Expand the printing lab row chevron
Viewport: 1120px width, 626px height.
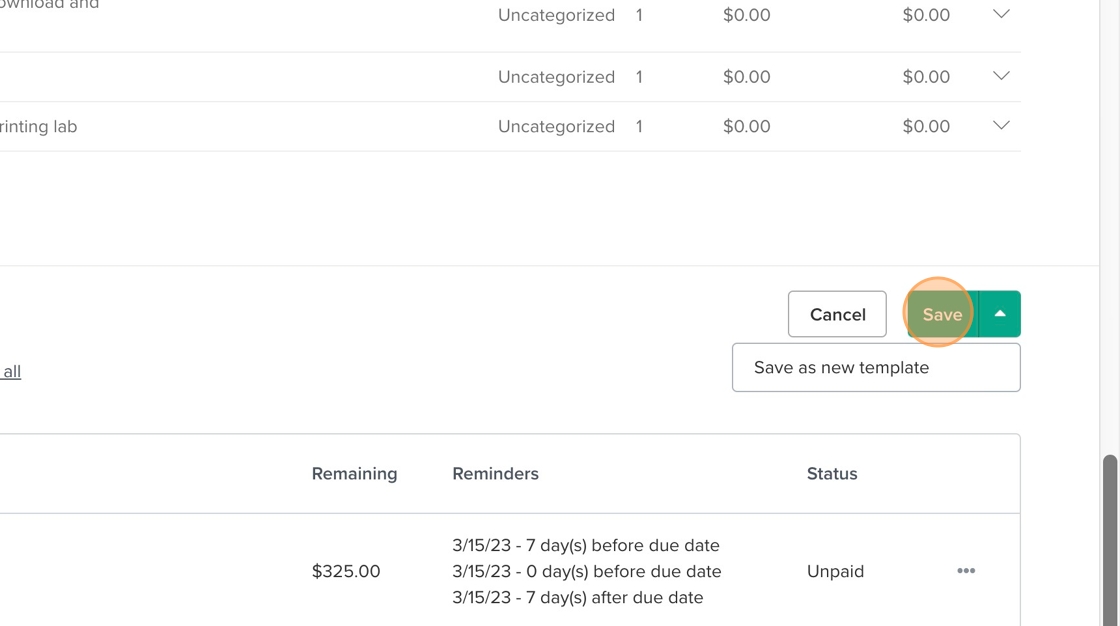(x=1001, y=126)
